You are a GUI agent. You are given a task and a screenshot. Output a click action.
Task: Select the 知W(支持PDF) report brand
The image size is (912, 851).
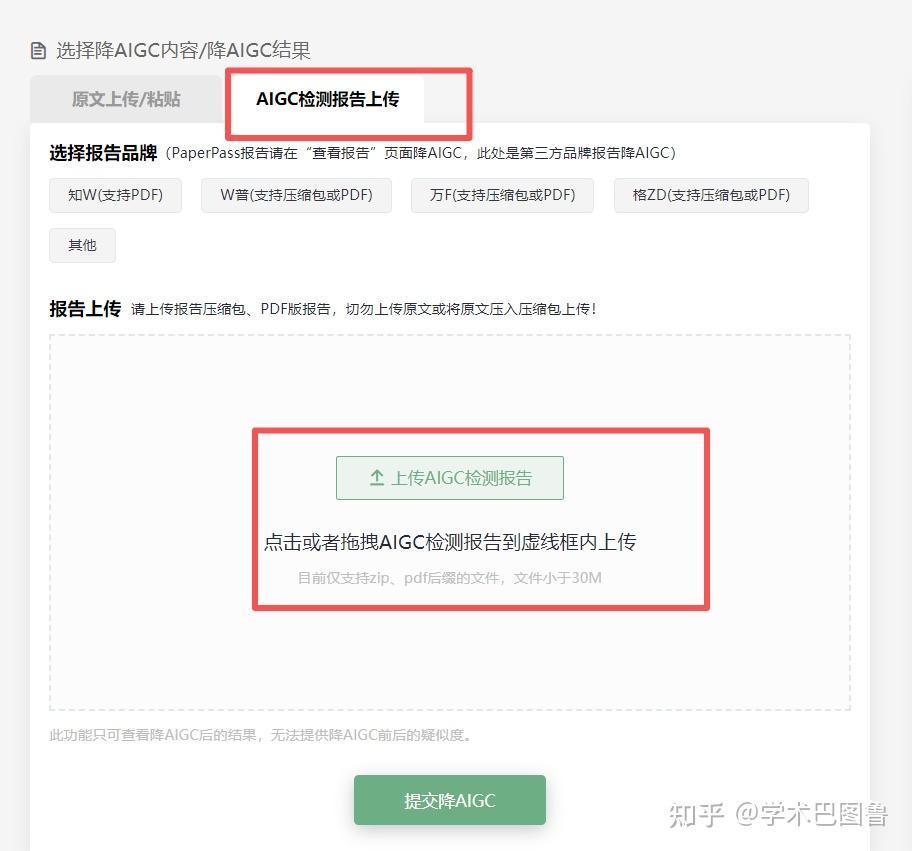point(115,195)
